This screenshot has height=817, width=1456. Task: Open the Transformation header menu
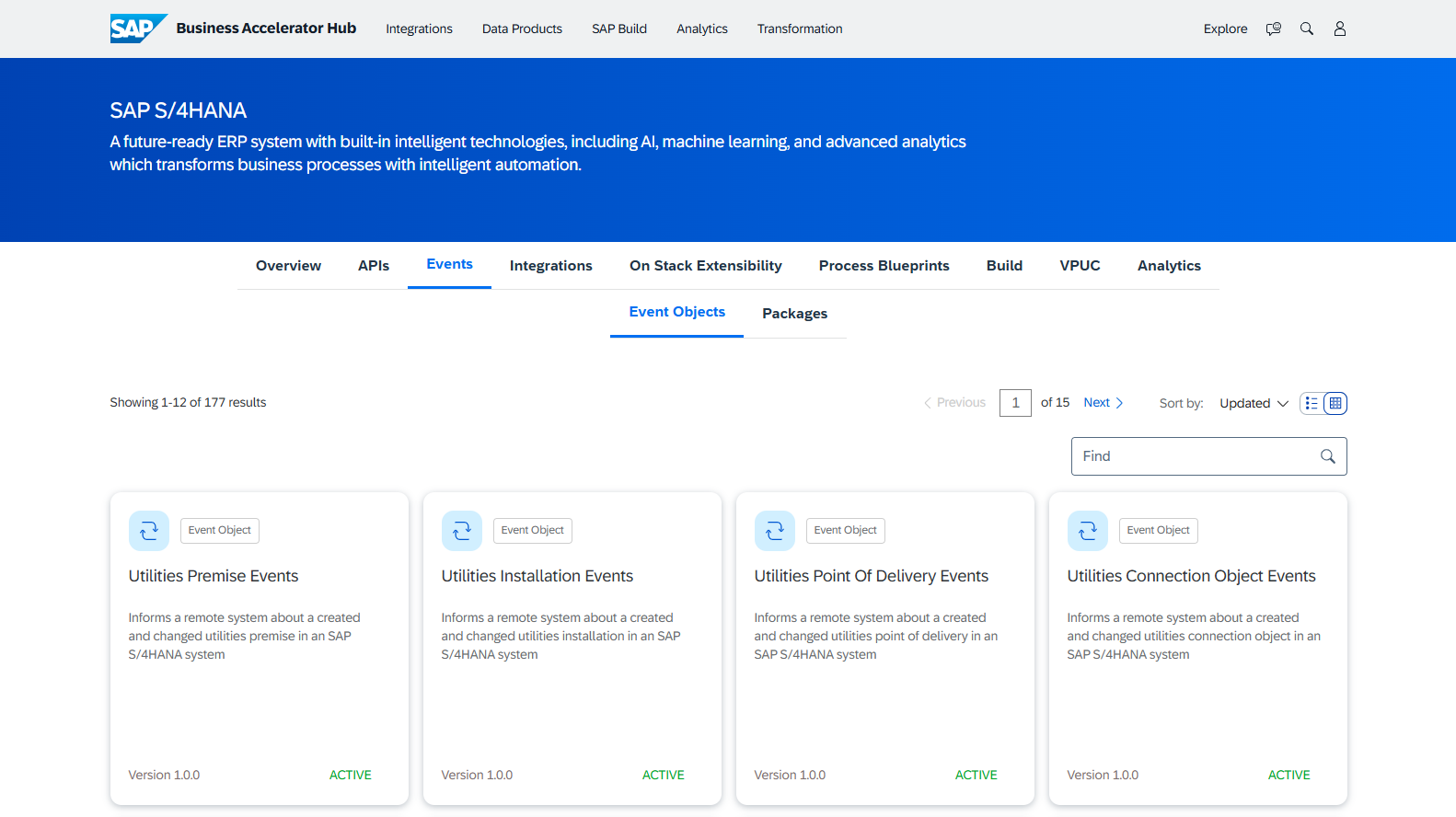[800, 29]
